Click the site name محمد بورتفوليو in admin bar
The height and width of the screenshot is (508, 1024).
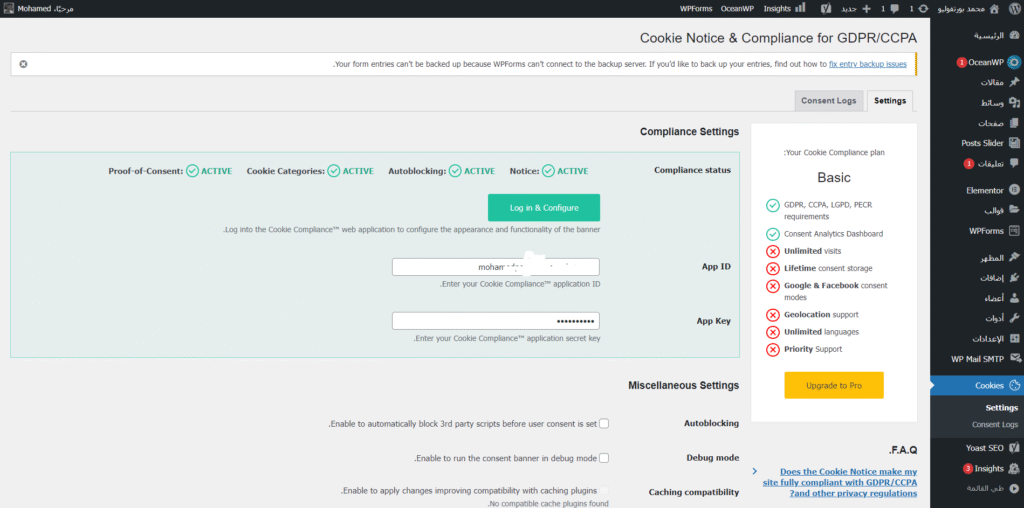pyautogui.click(x=961, y=8)
